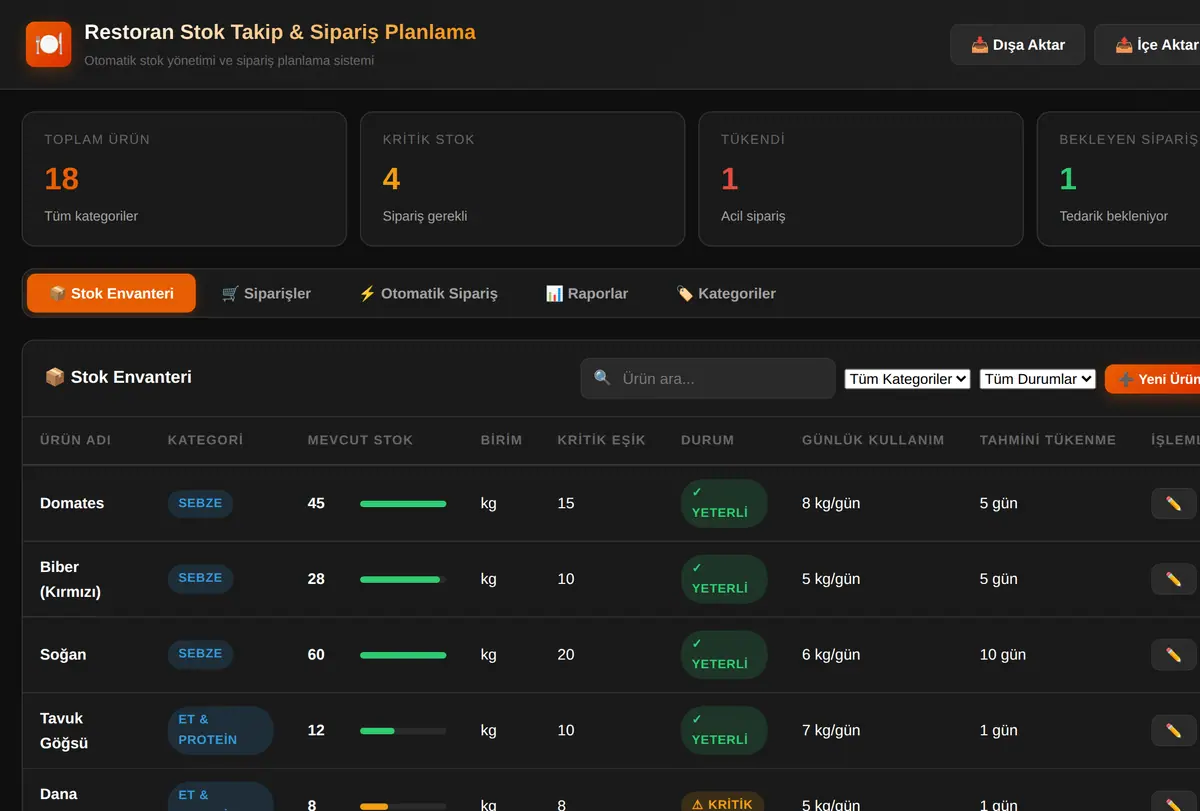The image size is (1200, 811).
Task: Click the Tükendi summary card
Action: [861, 179]
